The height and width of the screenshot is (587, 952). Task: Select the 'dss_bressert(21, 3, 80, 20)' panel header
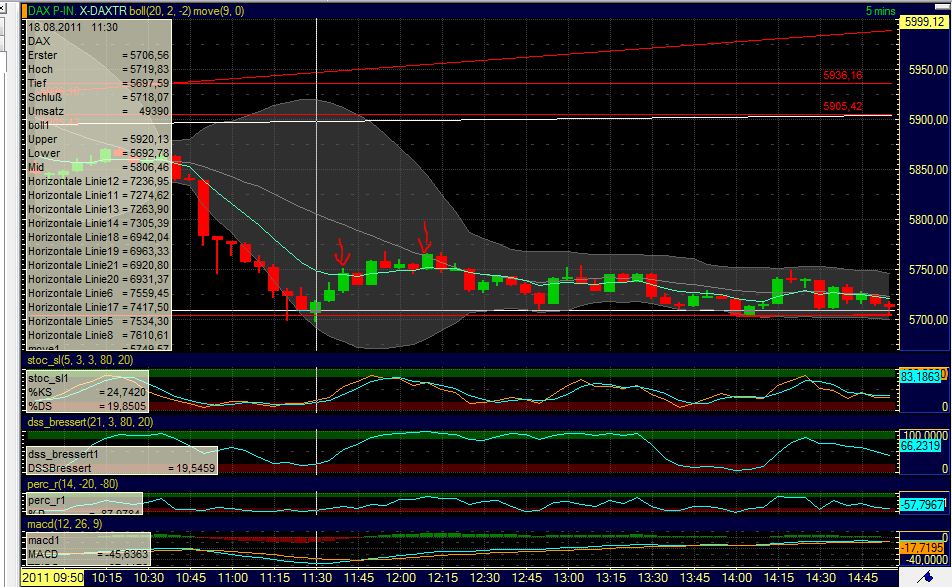click(90, 422)
